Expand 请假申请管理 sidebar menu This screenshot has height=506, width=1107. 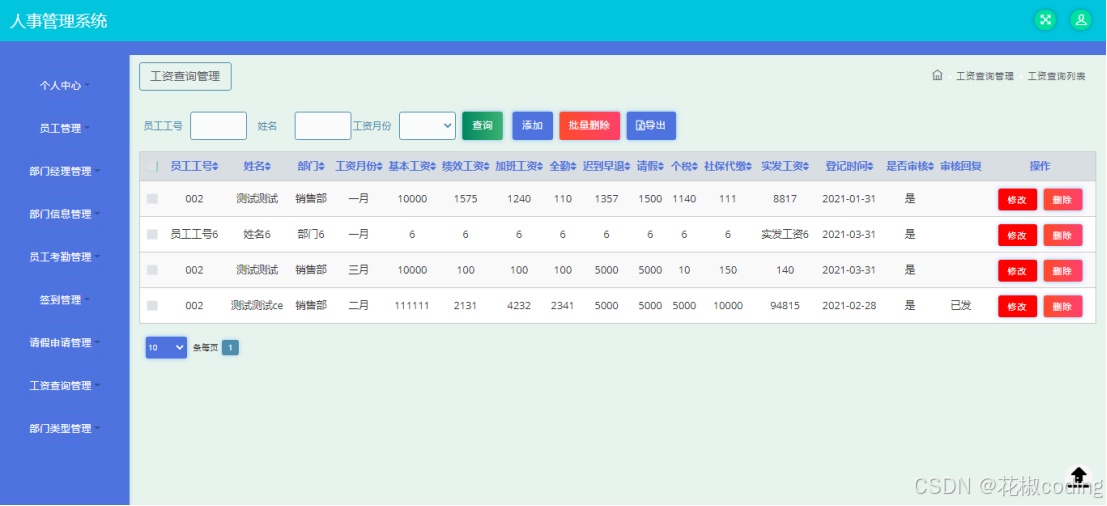64,343
